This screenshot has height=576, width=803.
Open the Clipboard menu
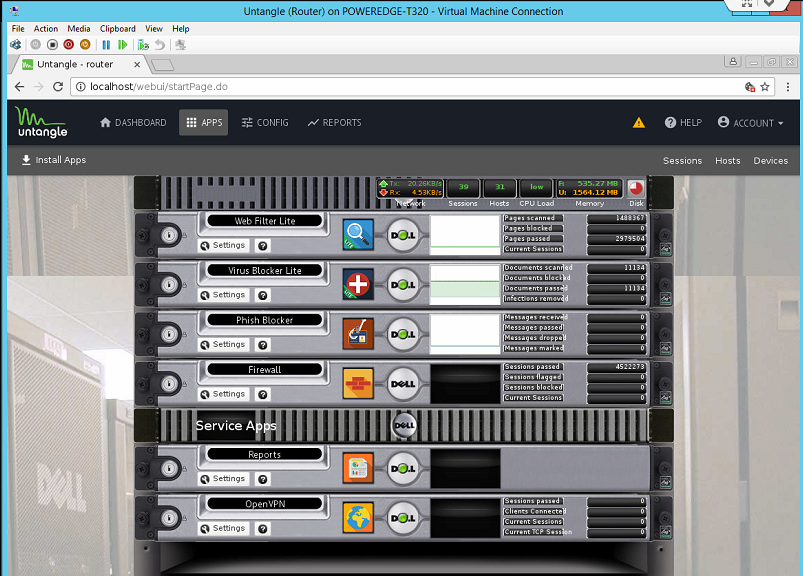[x=118, y=29]
